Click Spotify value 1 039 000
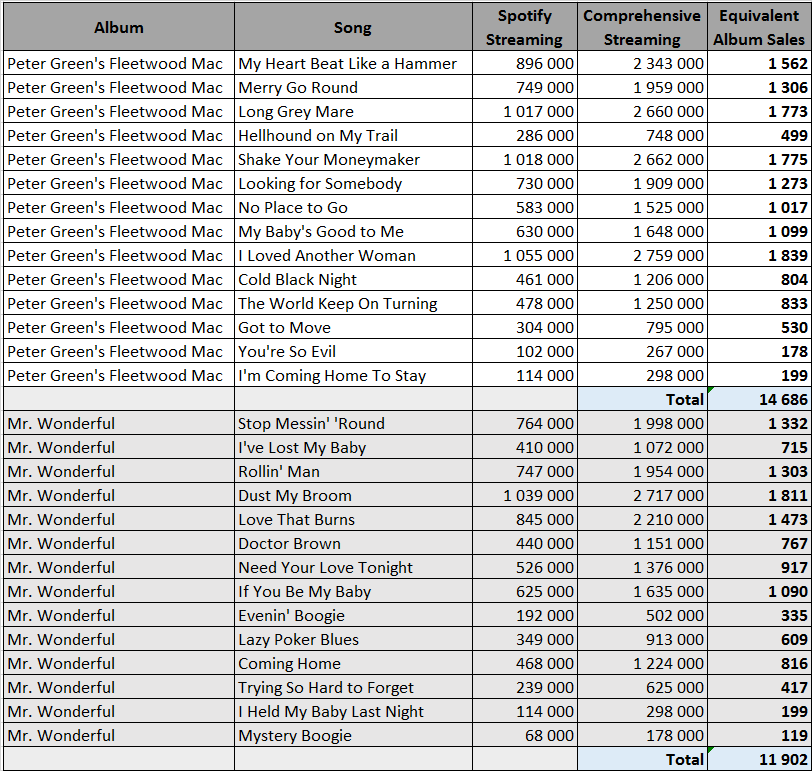812x771 pixels. 525,495
